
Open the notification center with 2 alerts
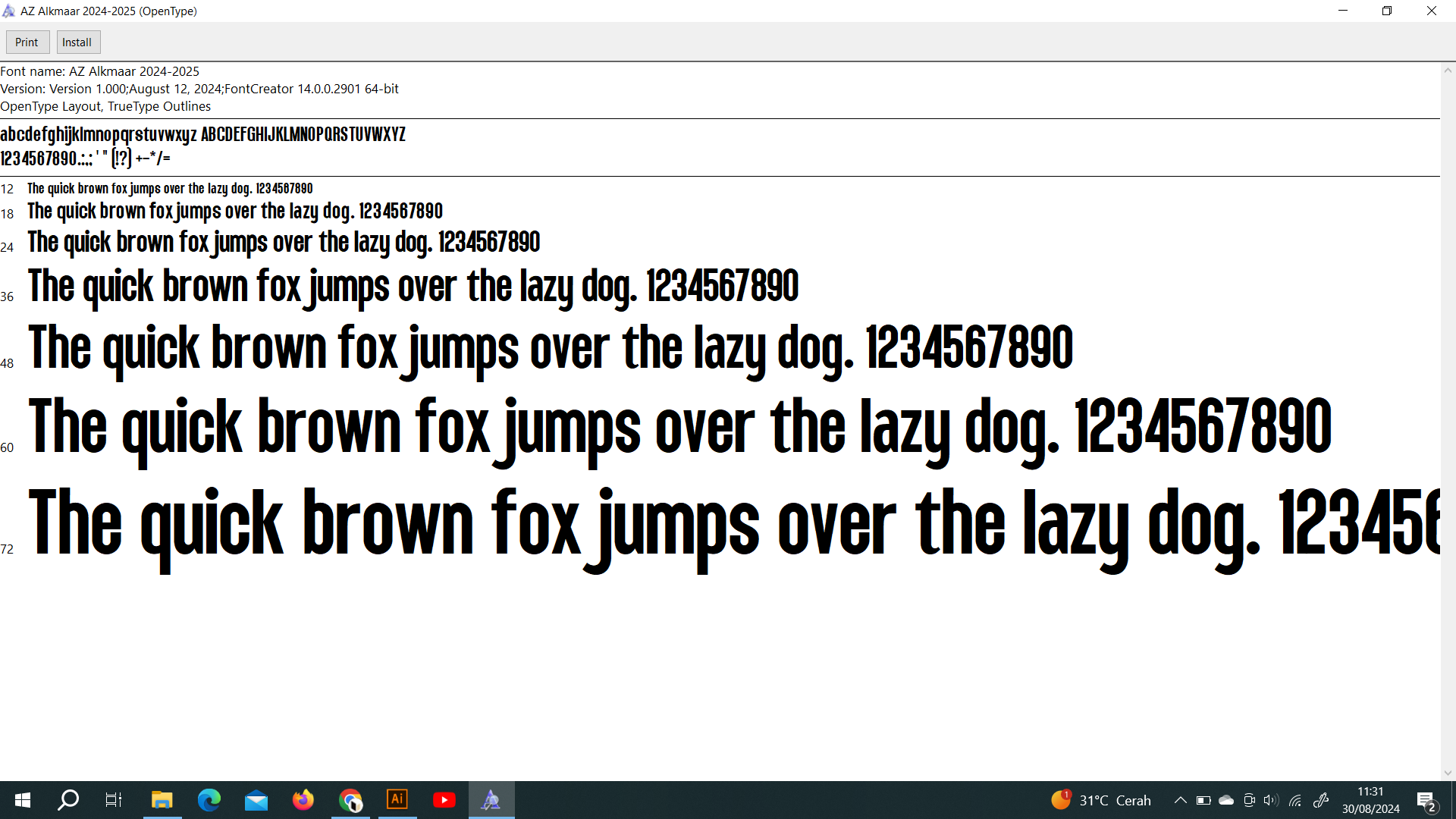point(1426,801)
